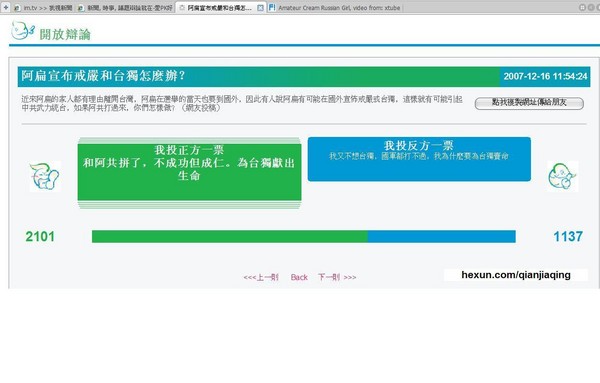Open the next debate via 下一則 >>>
600x383 pixels.
337,277
